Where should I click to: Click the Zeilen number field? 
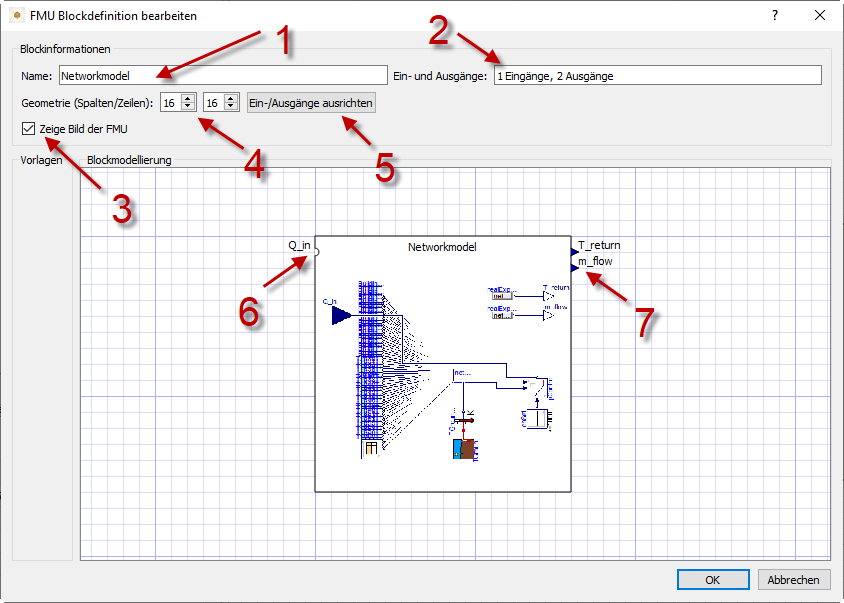click(x=214, y=102)
